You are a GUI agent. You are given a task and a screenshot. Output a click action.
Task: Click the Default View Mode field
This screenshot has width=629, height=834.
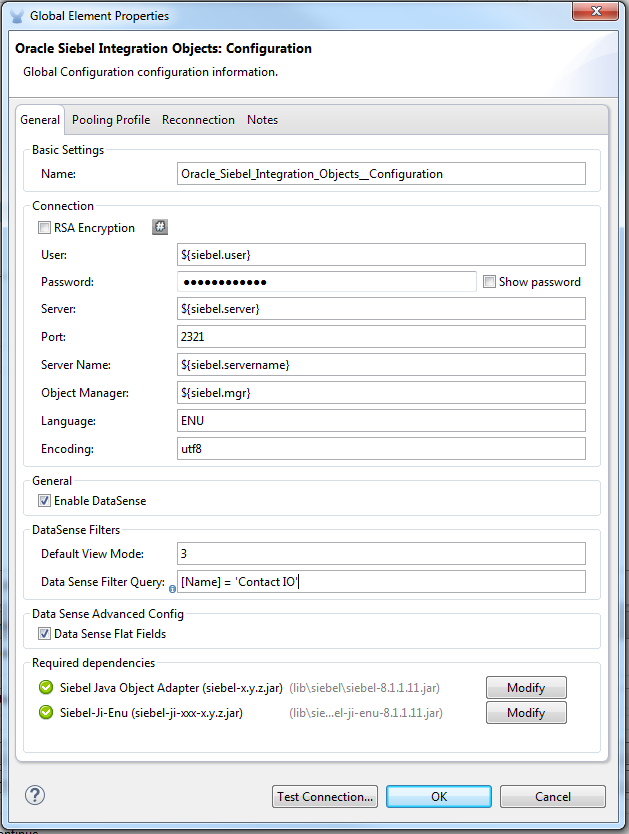click(381, 554)
